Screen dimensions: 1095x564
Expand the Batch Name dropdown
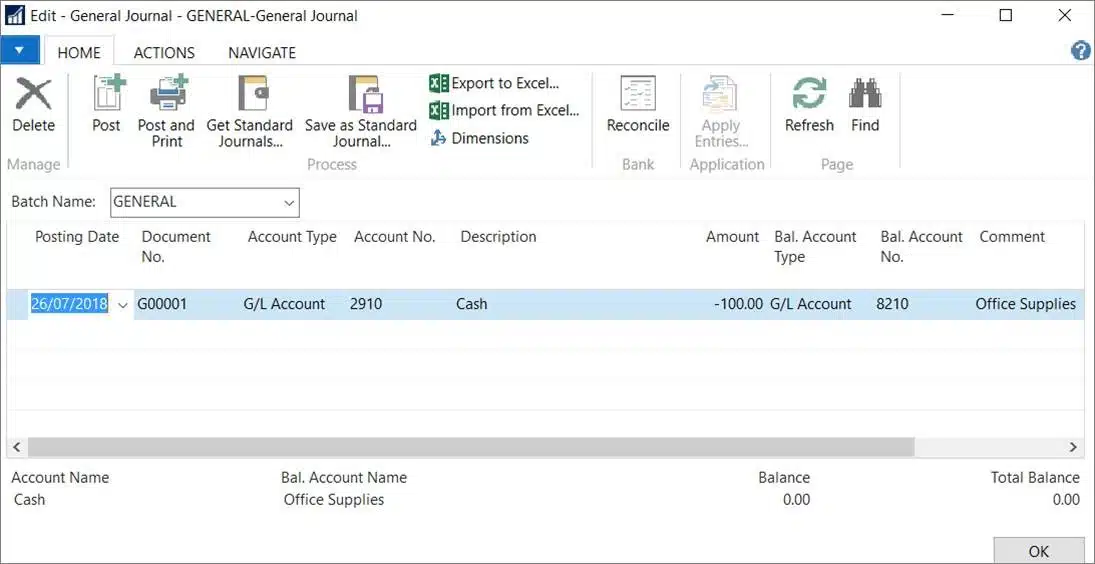pos(289,202)
